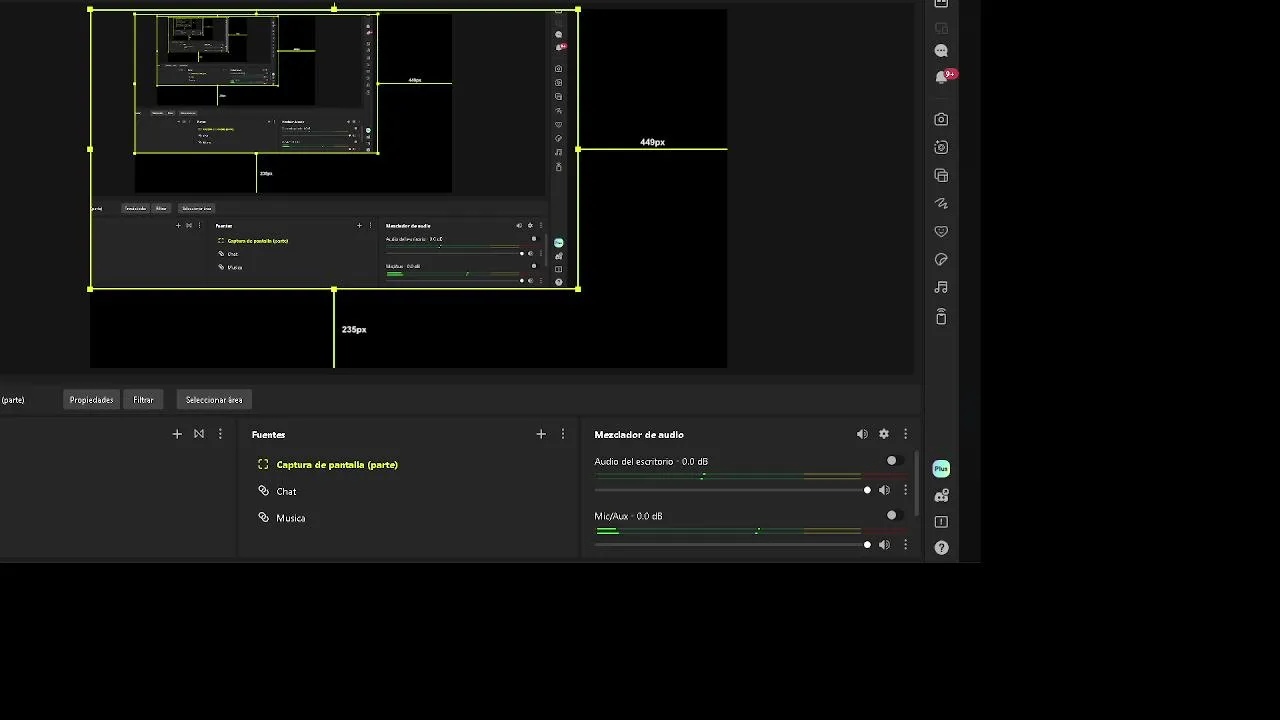
Task: Click the Propiedades button
Action: 91,400
